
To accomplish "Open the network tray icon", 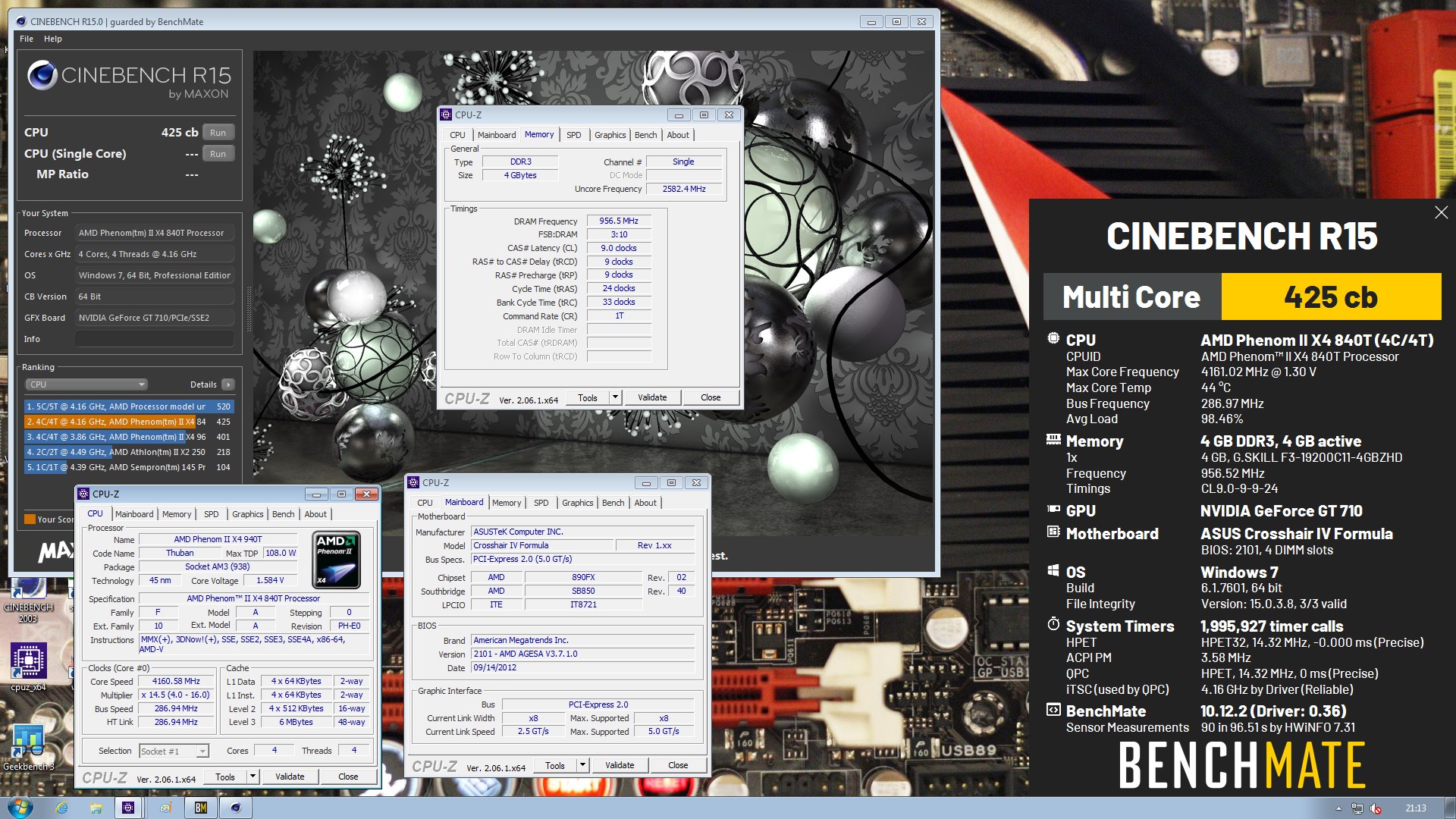I will (1357, 808).
